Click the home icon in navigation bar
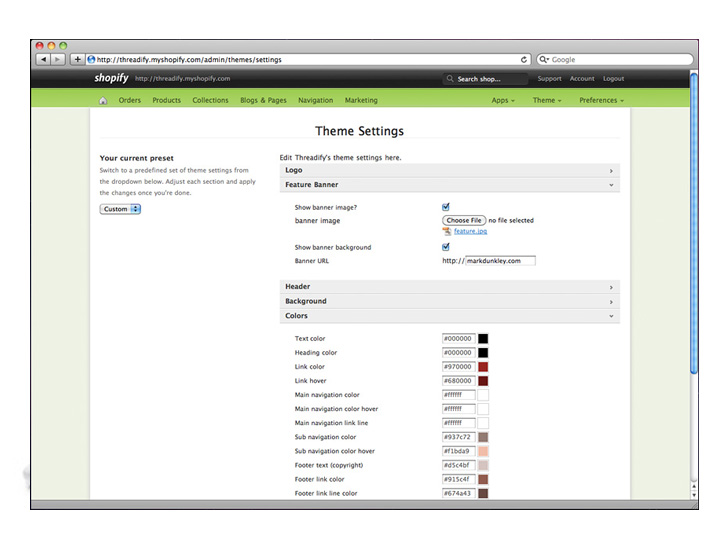This screenshot has height=560, width=728. (104, 100)
